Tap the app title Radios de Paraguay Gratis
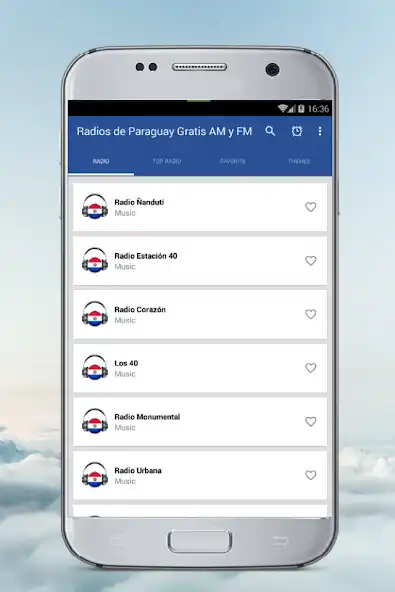The height and width of the screenshot is (592, 395). (x=164, y=131)
